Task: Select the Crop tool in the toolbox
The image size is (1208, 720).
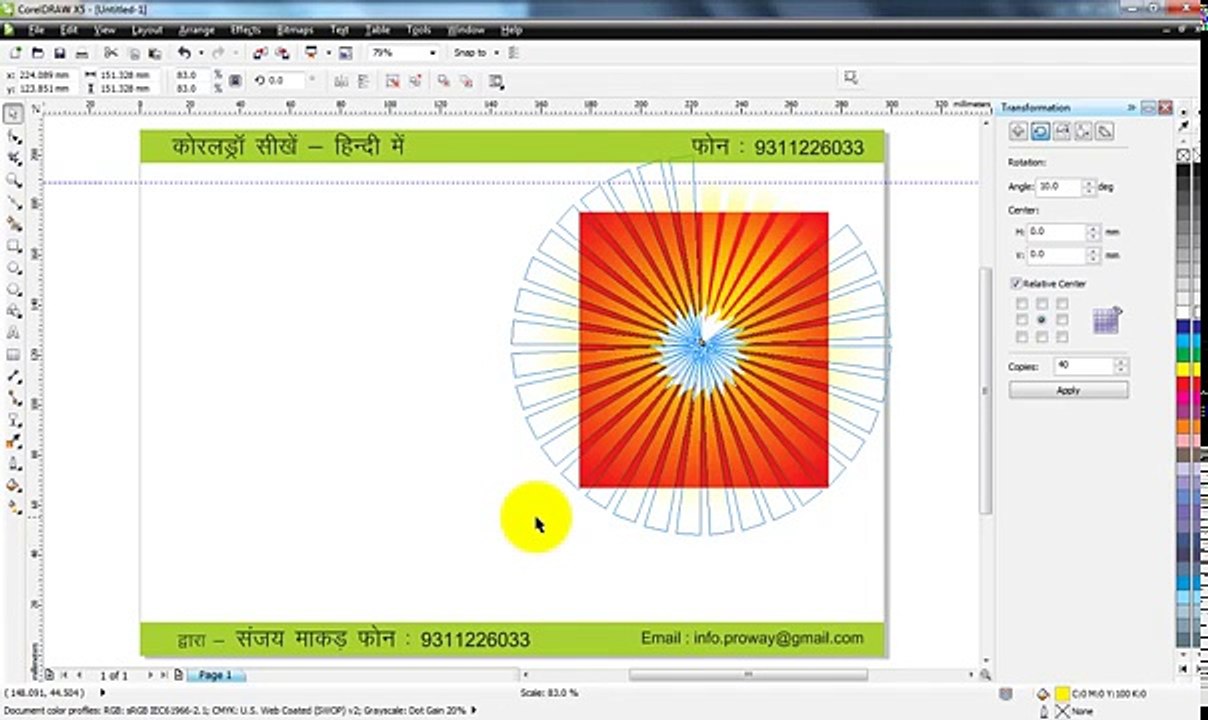Action: coord(14,158)
